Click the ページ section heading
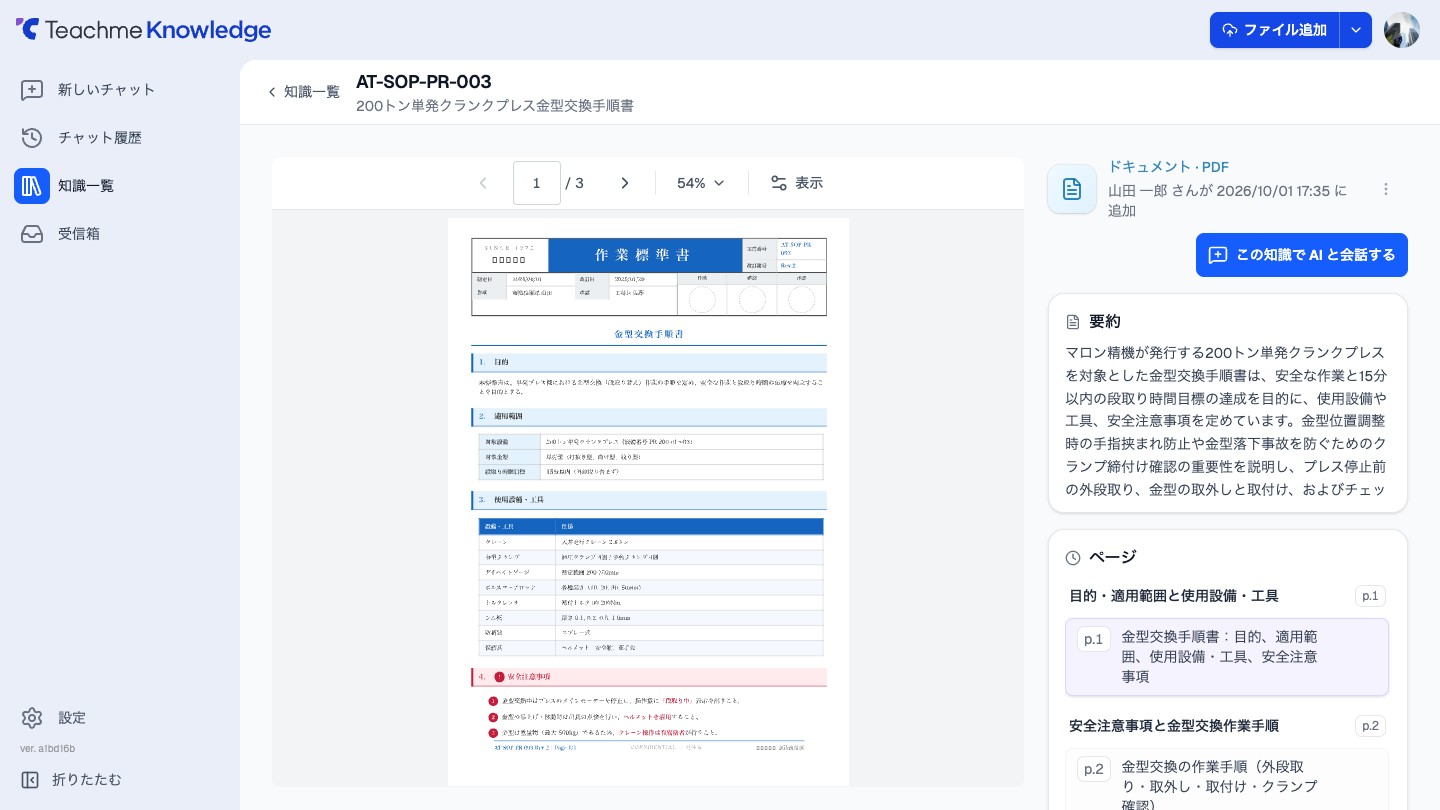 [x=1112, y=557]
